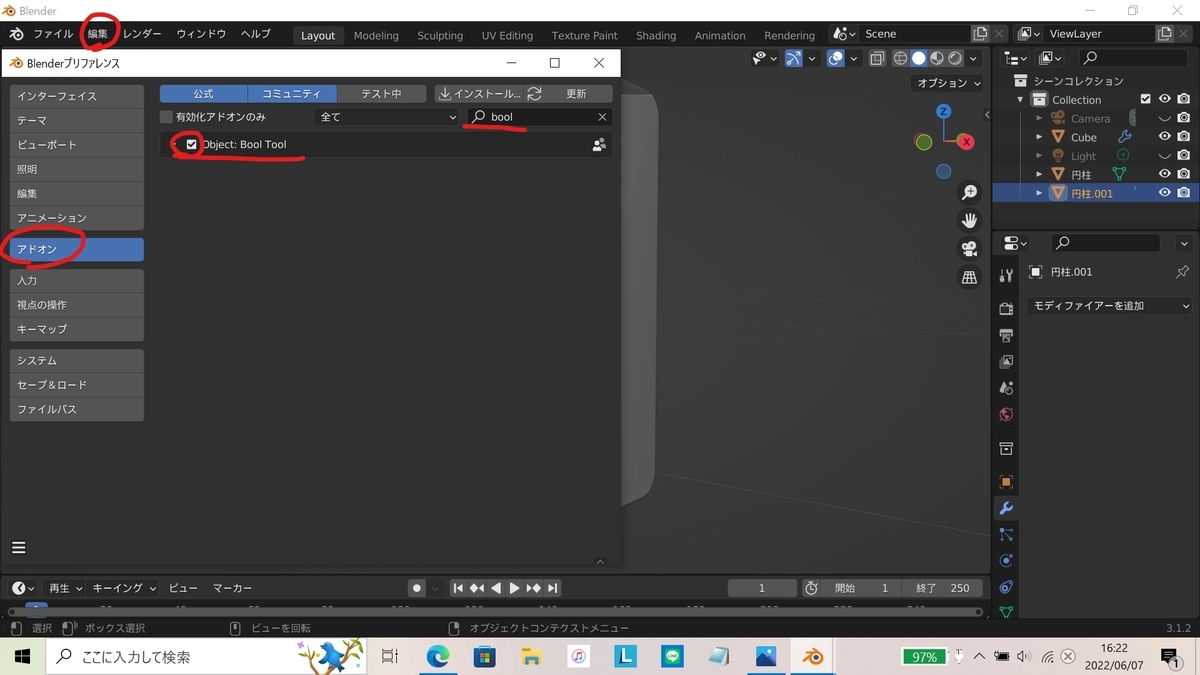This screenshot has width=1200, height=675.
Task: Open the オプション dropdown in viewport
Action: tap(948, 83)
